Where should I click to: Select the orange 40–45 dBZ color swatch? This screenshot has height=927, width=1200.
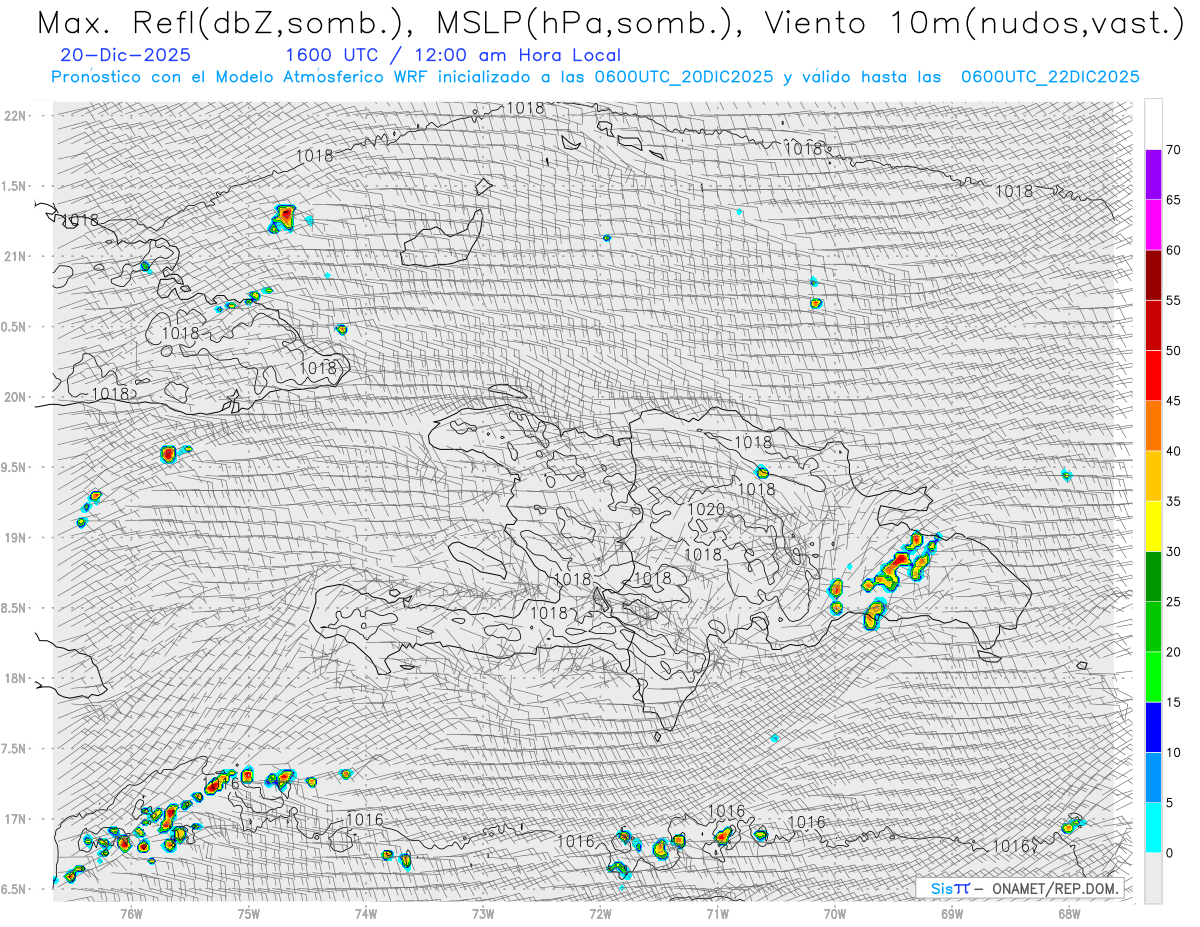click(1153, 426)
